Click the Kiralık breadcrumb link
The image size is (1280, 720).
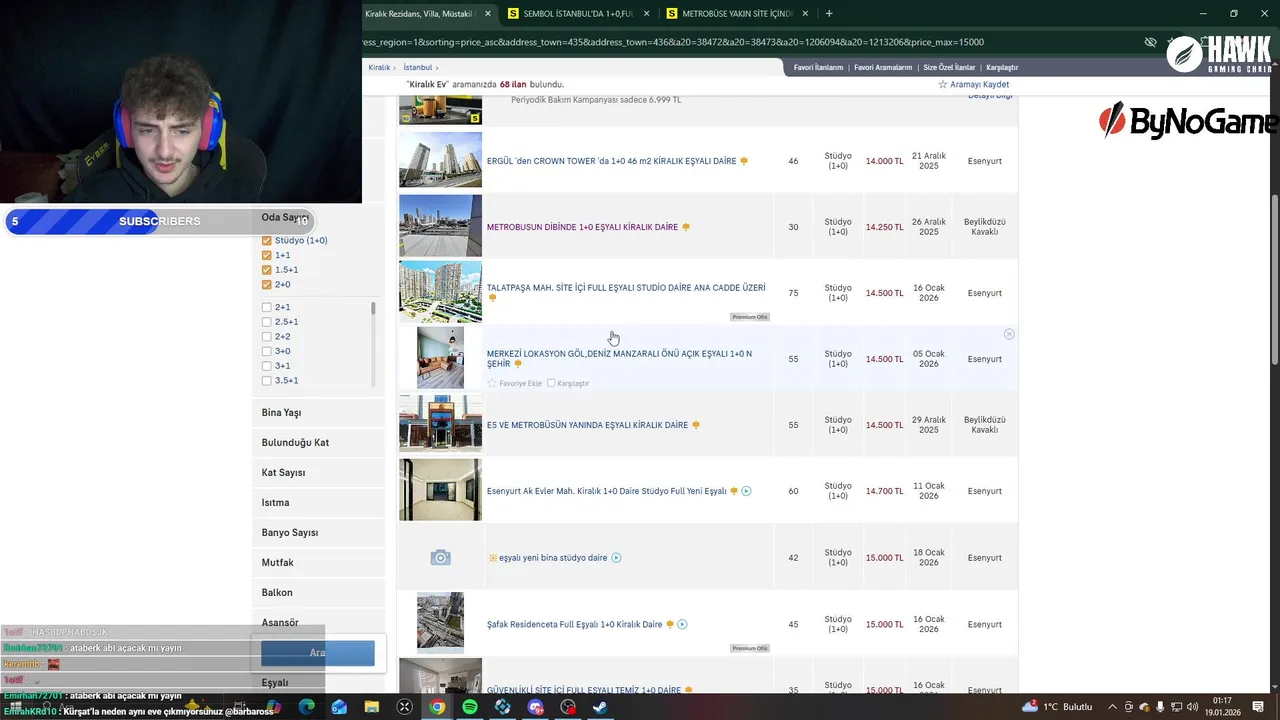(379, 68)
